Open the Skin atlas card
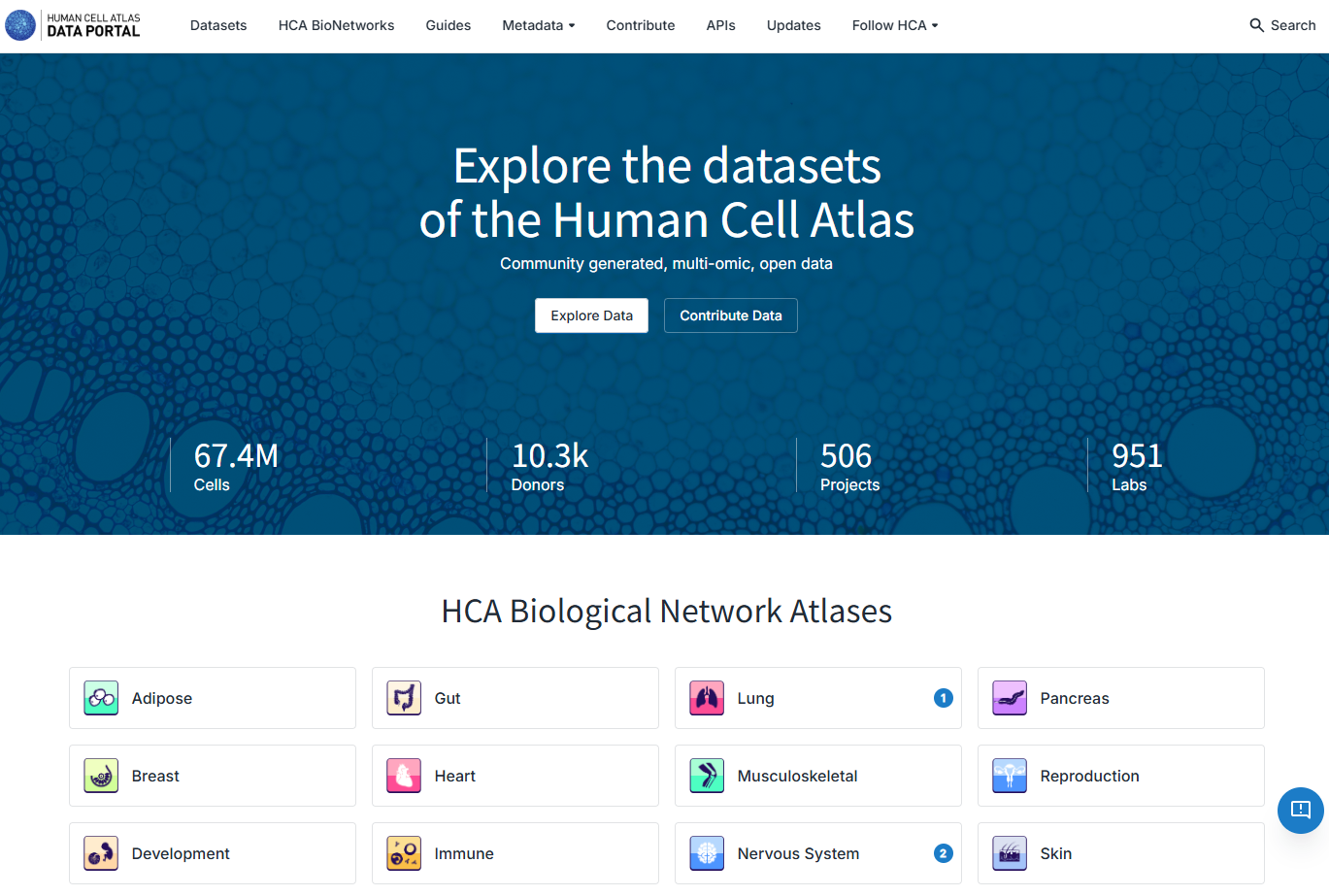 tap(1120, 853)
